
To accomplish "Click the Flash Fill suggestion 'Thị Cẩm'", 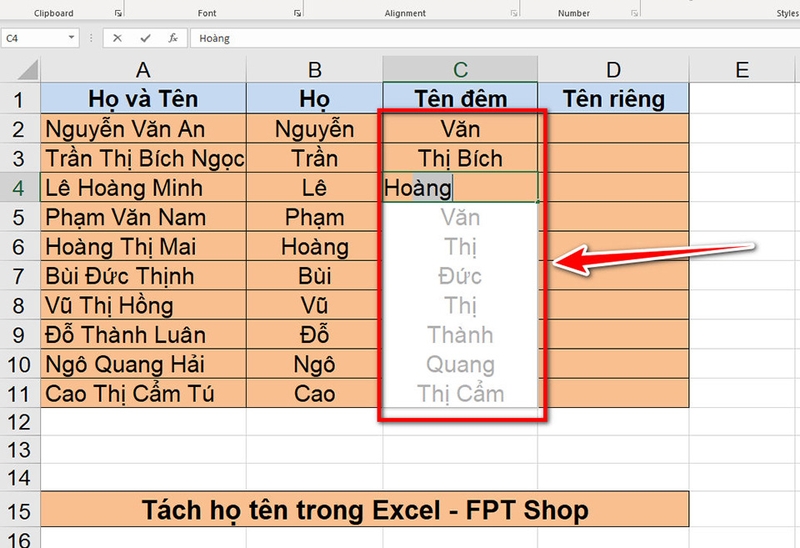I will coord(460,393).
